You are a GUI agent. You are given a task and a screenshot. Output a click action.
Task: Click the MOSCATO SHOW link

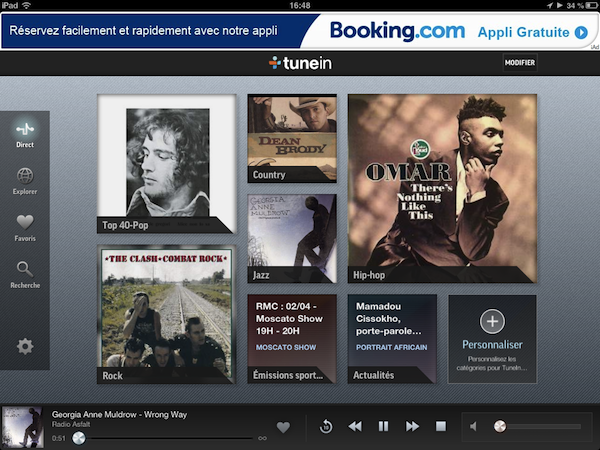click(286, 347)
